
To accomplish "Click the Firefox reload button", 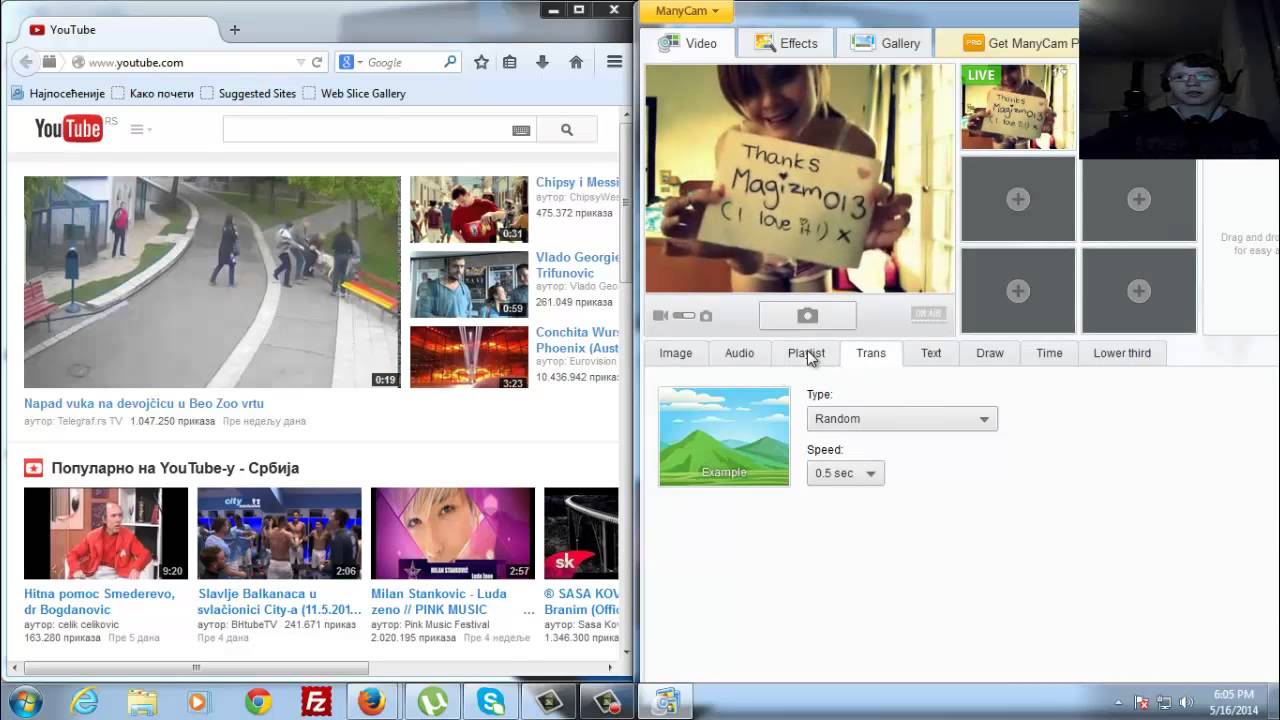I will tap(317, 62).
